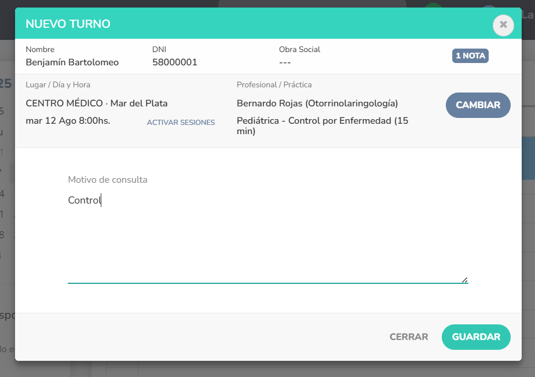Click the NUEVO TURNO title
Viewport: 535px width, 377px height.
pyautogui.click(x=68, y=24)
